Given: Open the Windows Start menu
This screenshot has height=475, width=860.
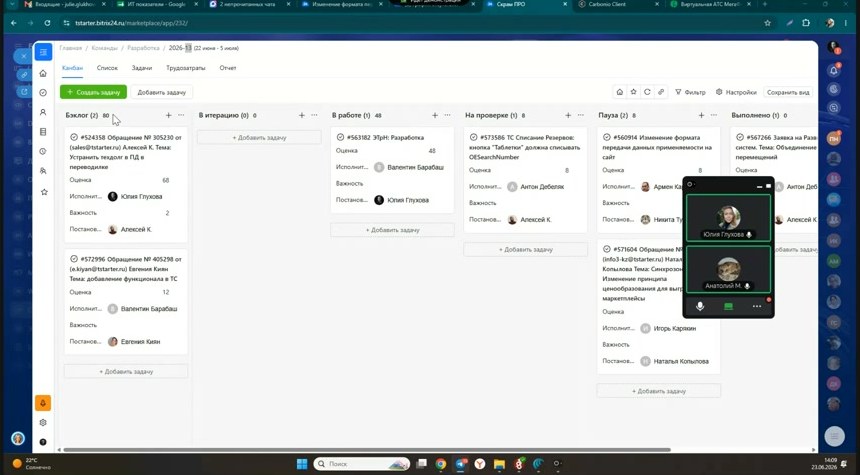Looking at the screenshot, I should [x=302, y=464].
